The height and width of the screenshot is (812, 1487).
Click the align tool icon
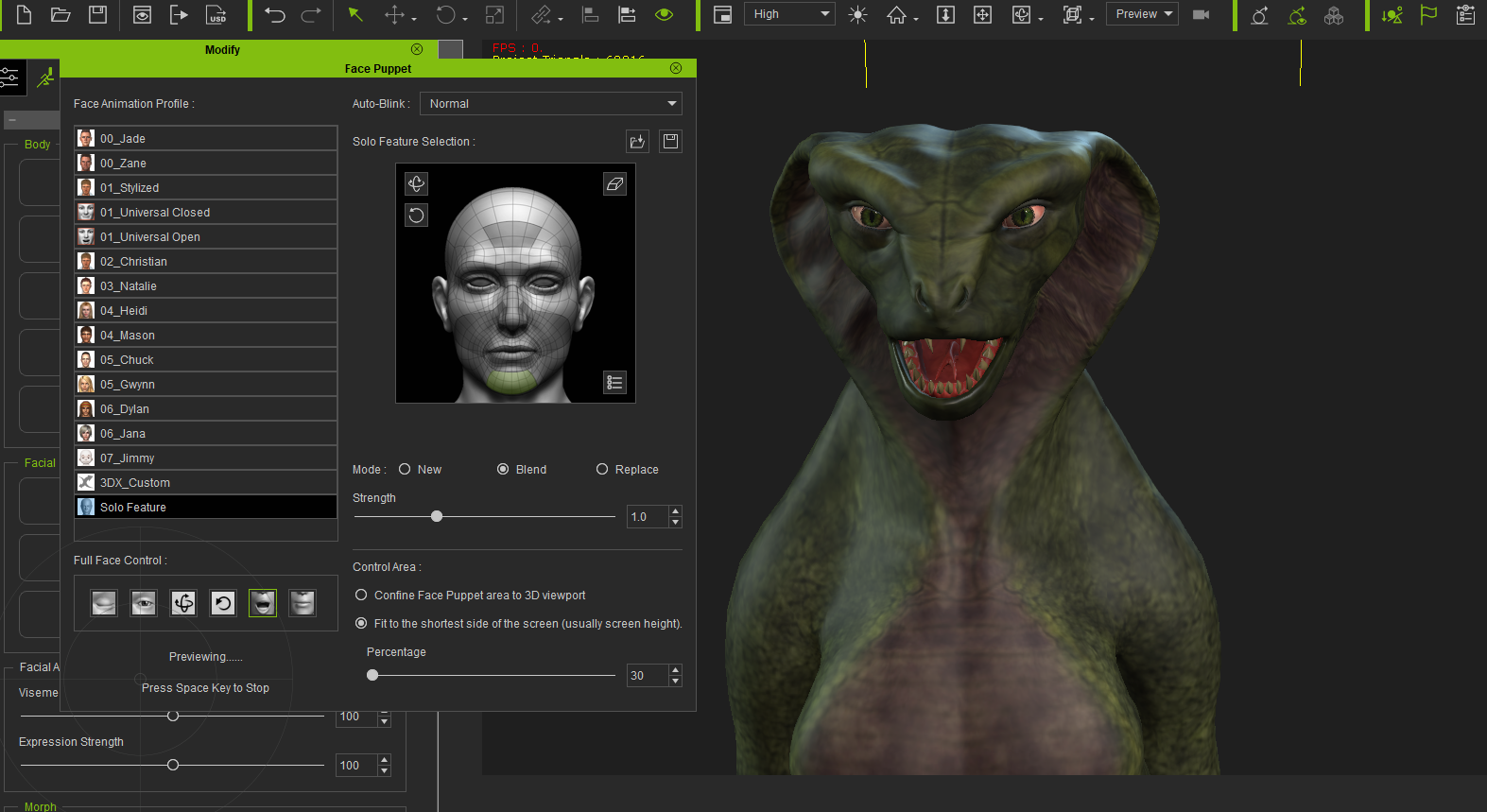(x=590, y=14)
